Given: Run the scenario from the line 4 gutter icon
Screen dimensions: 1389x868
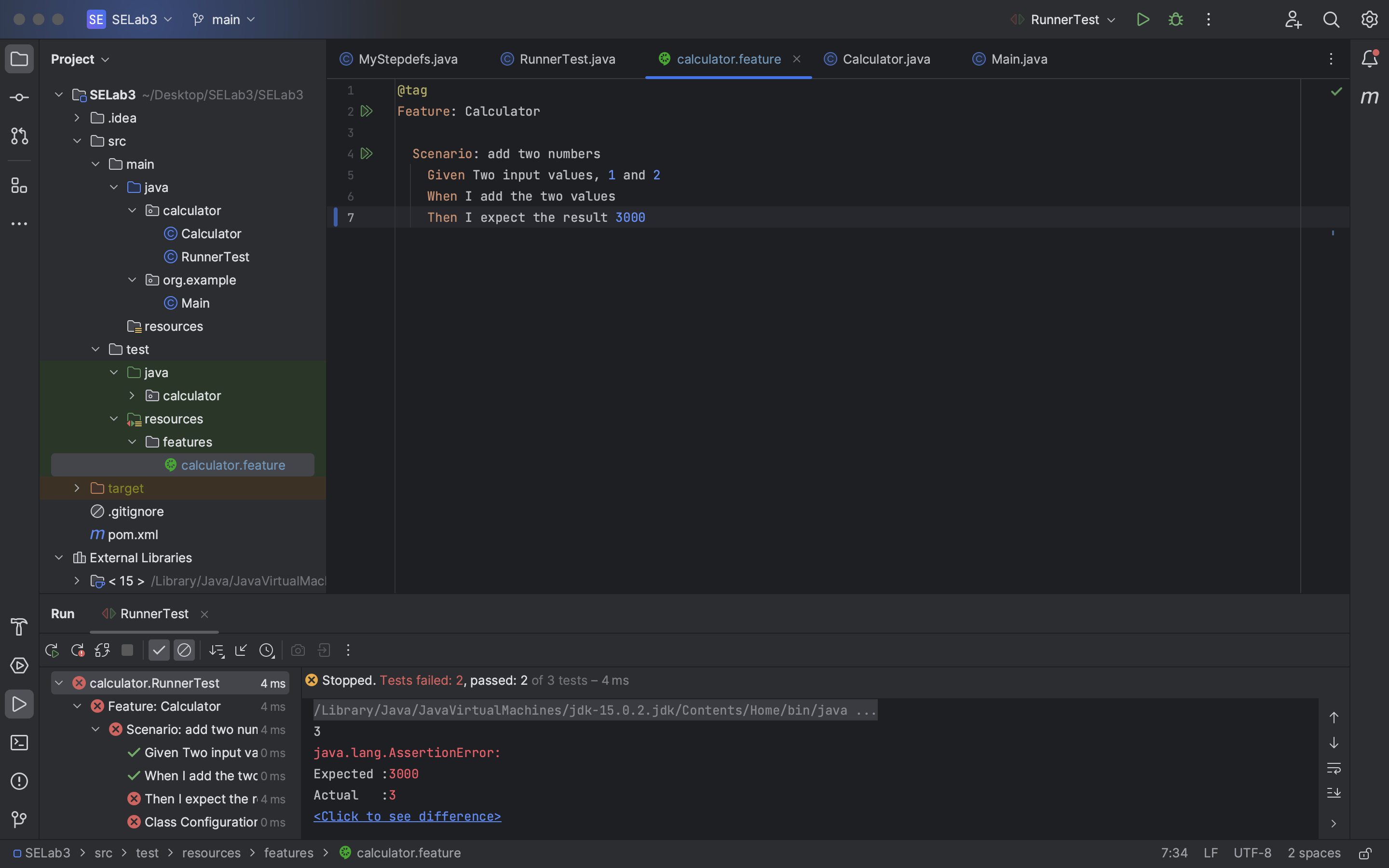Looking at the screenshot, I should (367, 153).
